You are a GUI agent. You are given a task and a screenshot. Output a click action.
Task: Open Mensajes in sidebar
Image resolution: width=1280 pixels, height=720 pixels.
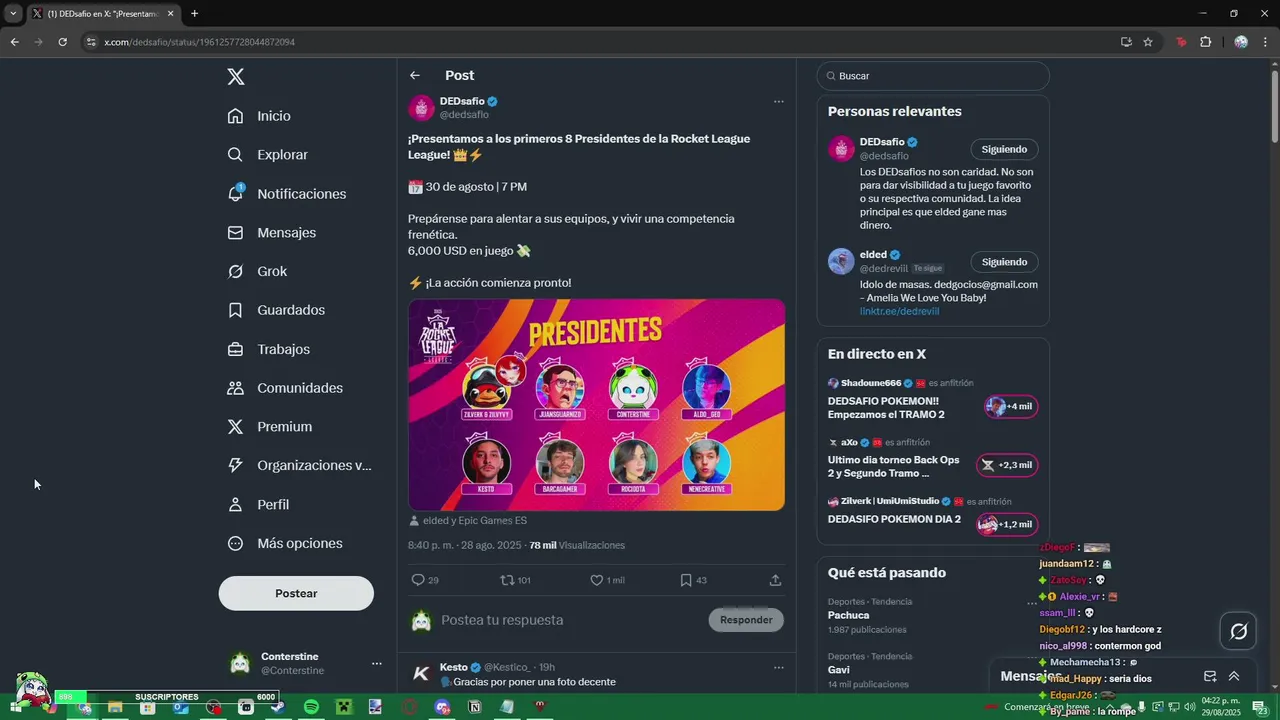point(271,232)
